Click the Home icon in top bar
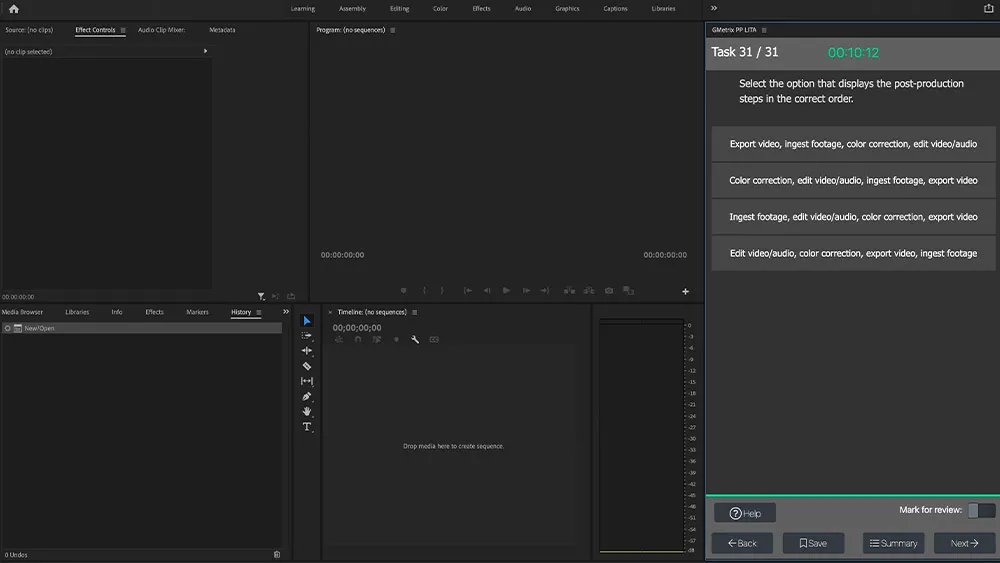Image resolution: width=1000 pixels, height=563 pixels. coord(14,9)
